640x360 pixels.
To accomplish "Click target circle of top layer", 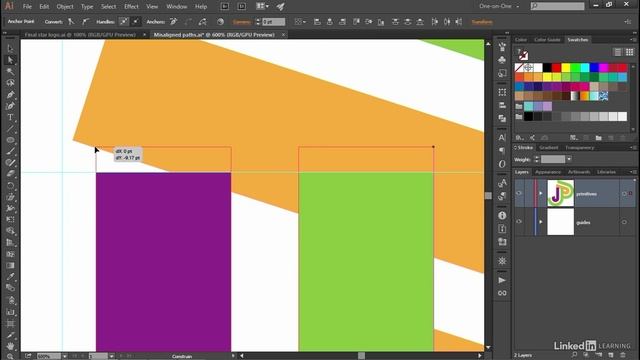I will (x=624, y=194).
